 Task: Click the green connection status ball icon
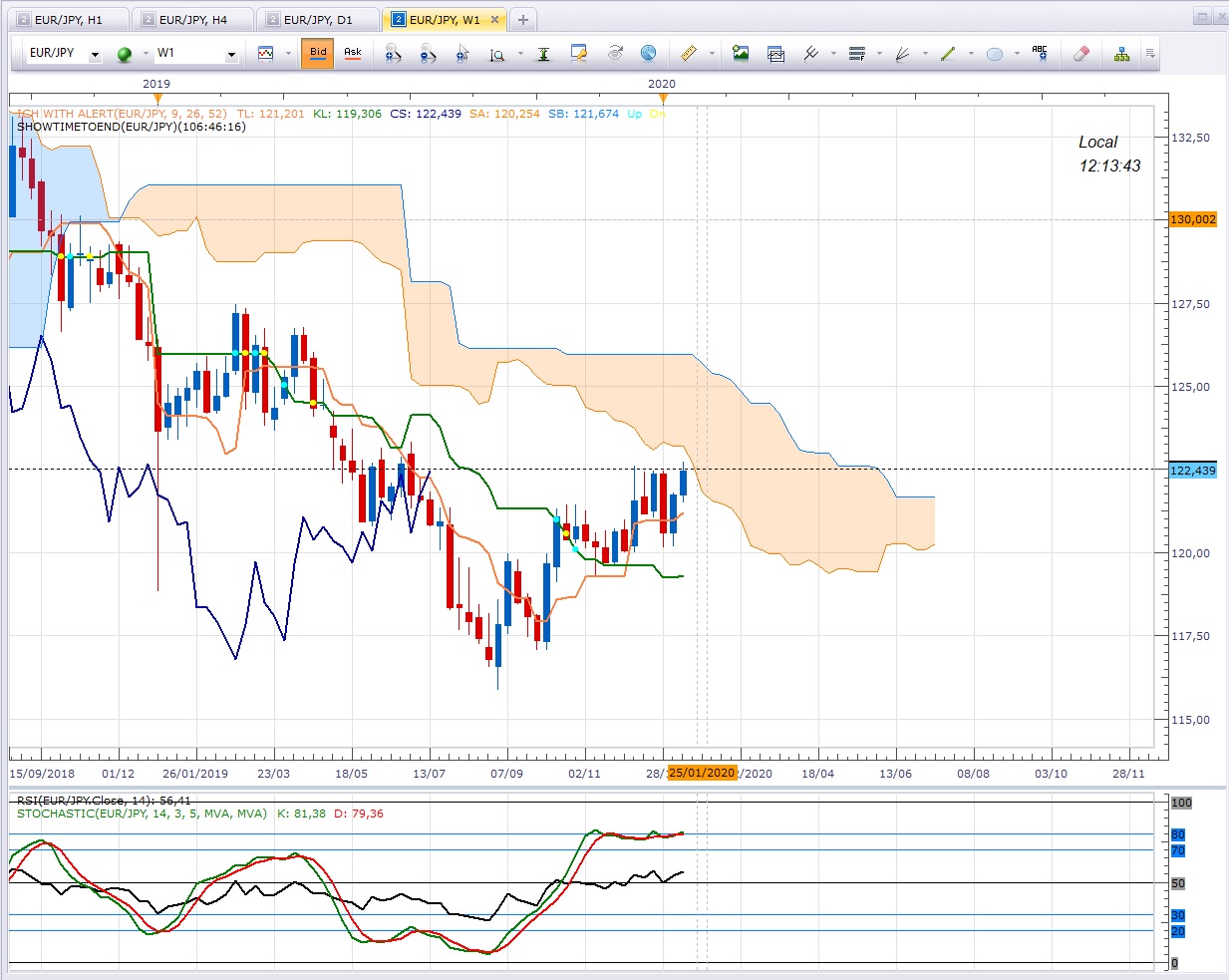[125, 54]
